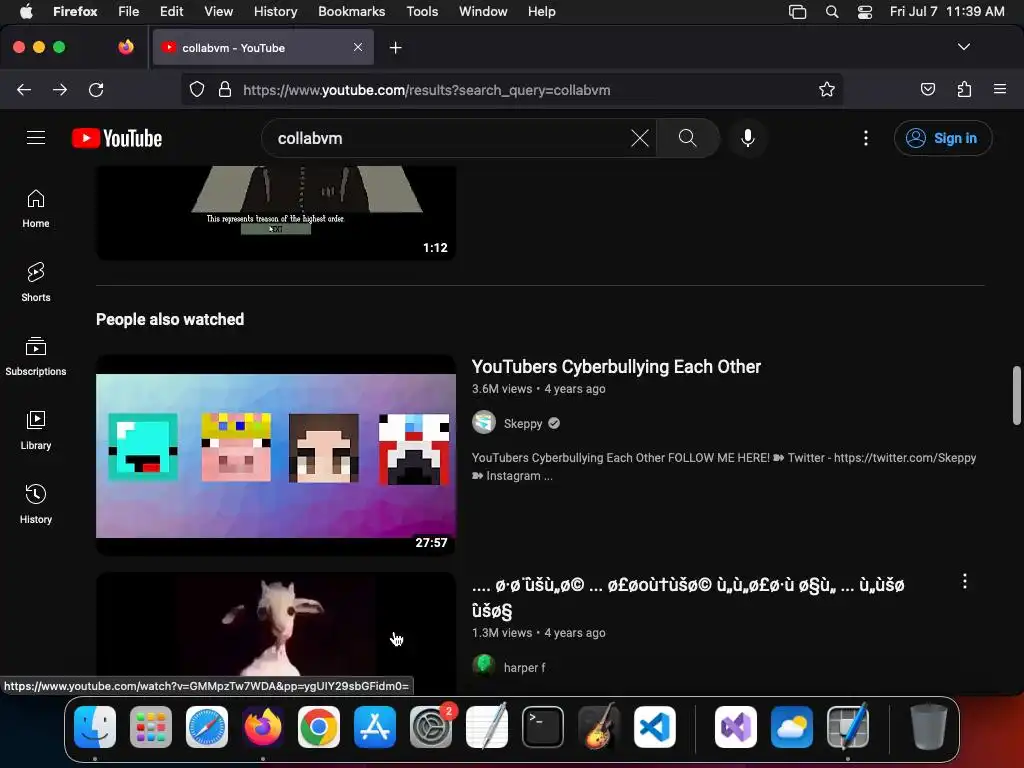Bookmark this page with star
Image resolution: width=1024 pixels, height=768 pixels.
[x=826, y=89]
